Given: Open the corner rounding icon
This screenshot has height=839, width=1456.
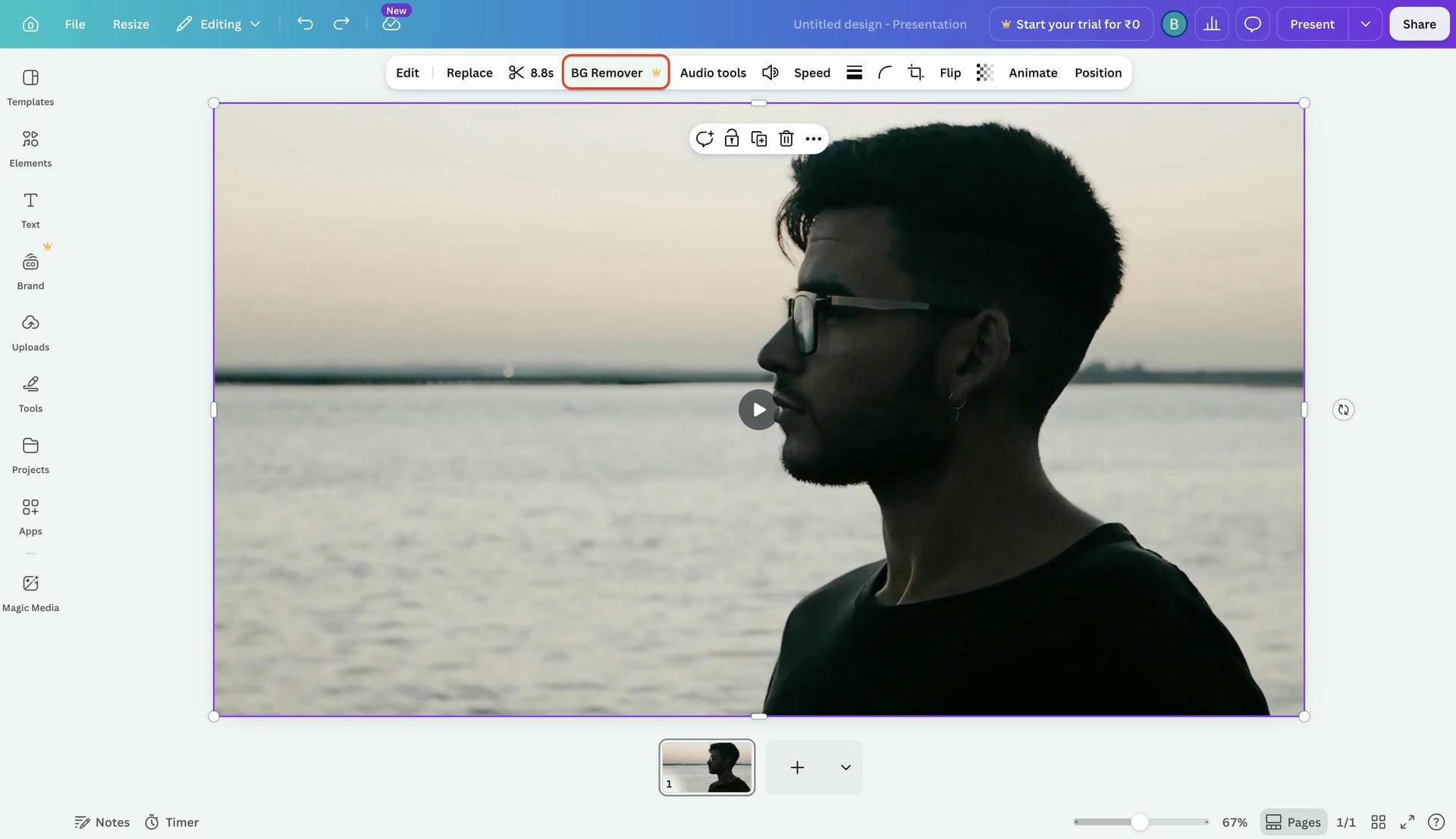Looking at the screenshot, I should (x=884, y=73).
